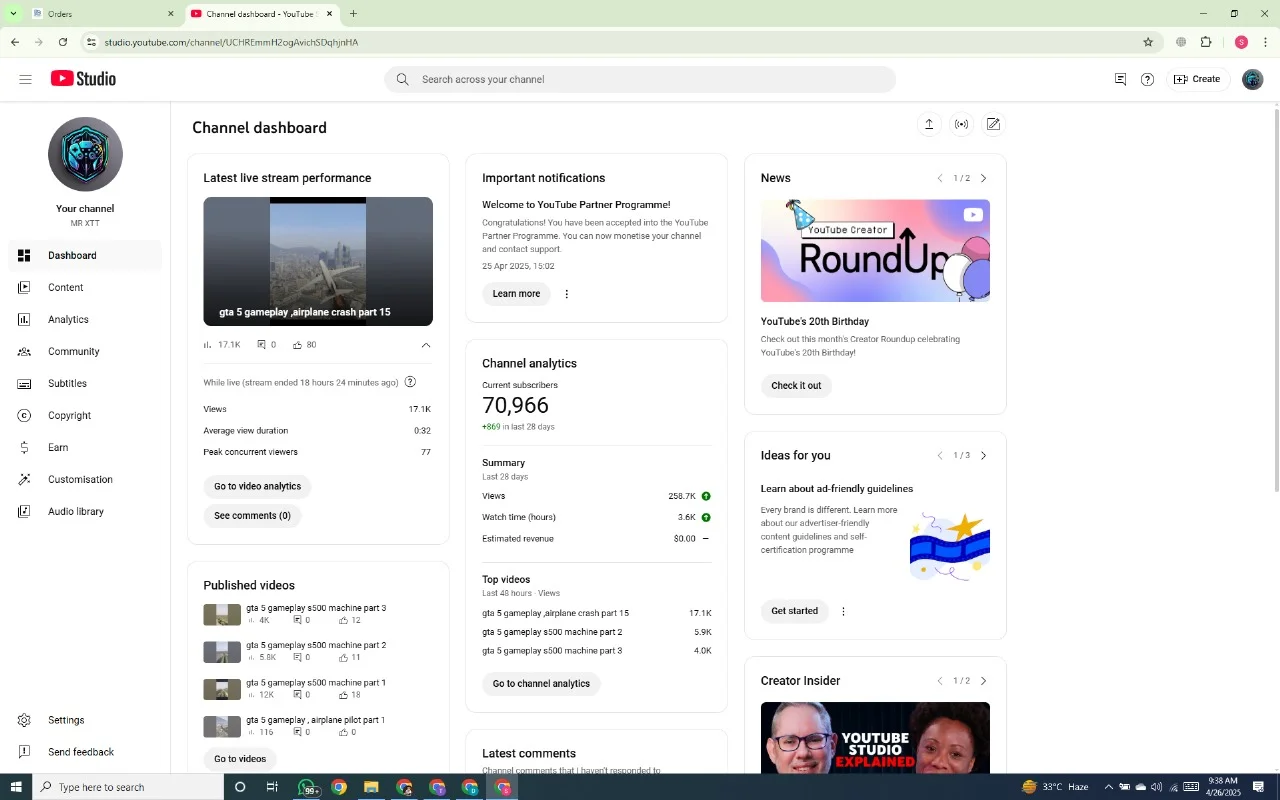This screenshot has height=800, width=1280.
Task: Click the browser address bar URL
Action: coord(231,42)
